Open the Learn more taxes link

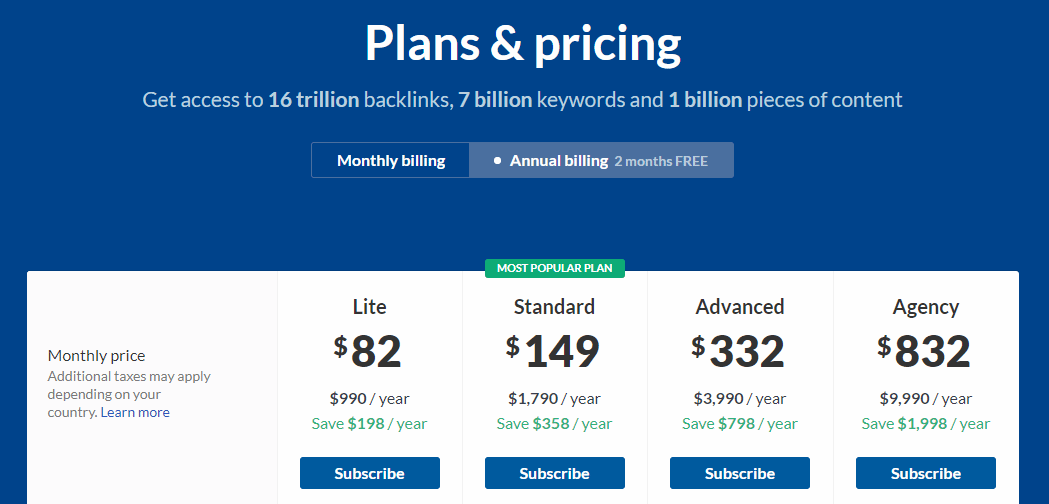click(x=135, y=412)
